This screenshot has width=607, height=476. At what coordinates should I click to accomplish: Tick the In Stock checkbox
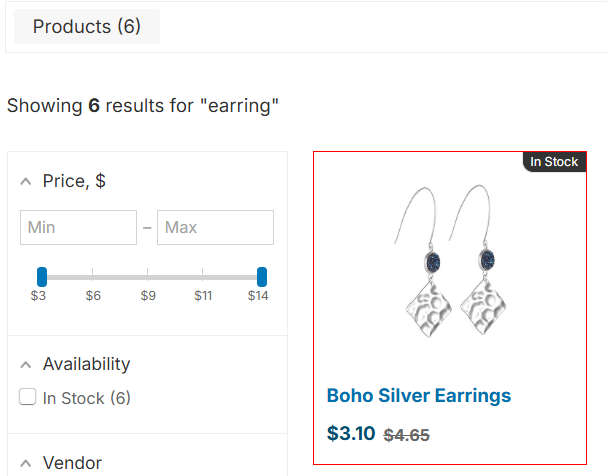[28, 398]
